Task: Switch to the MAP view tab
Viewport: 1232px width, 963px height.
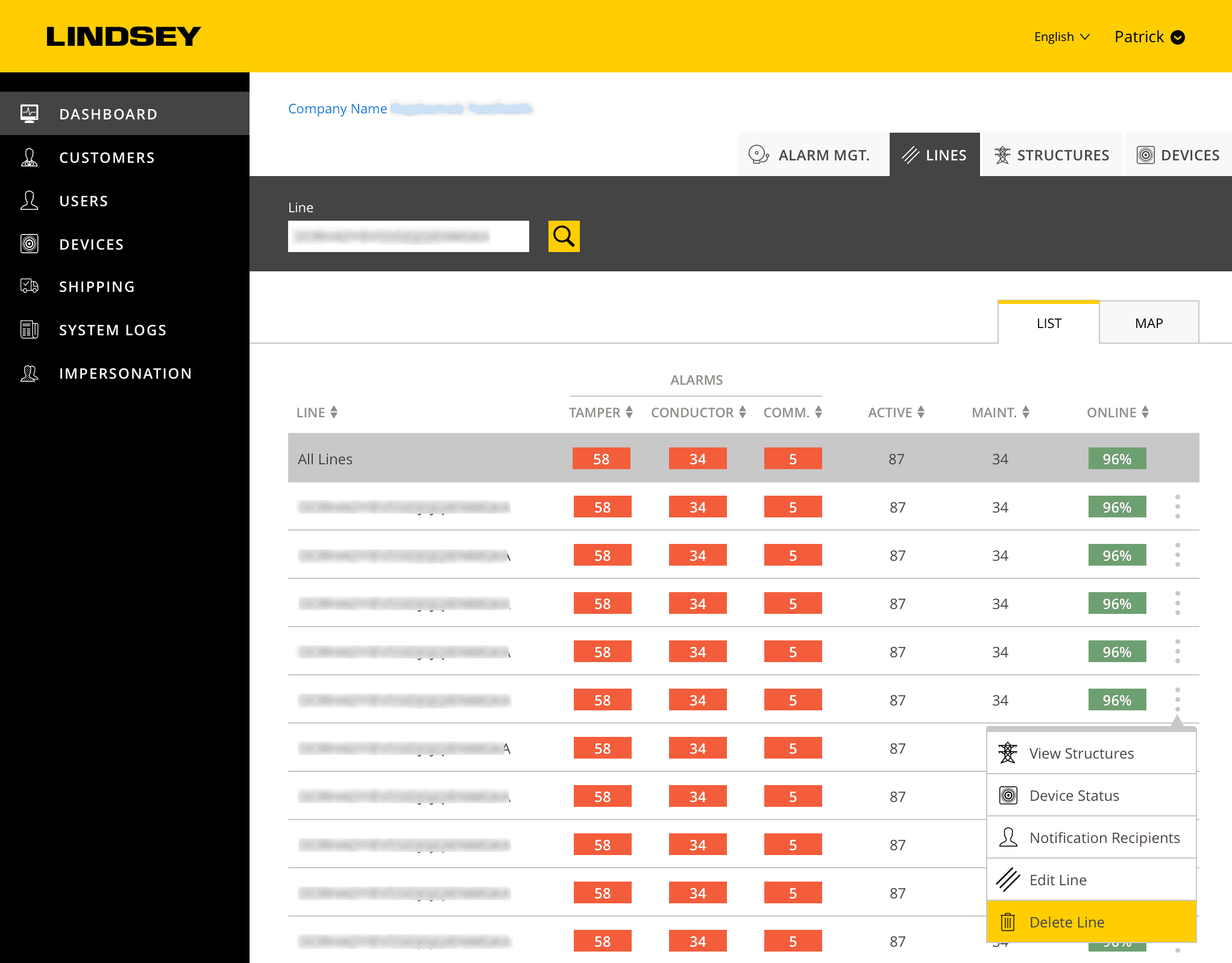Action: pos(1148,323)
